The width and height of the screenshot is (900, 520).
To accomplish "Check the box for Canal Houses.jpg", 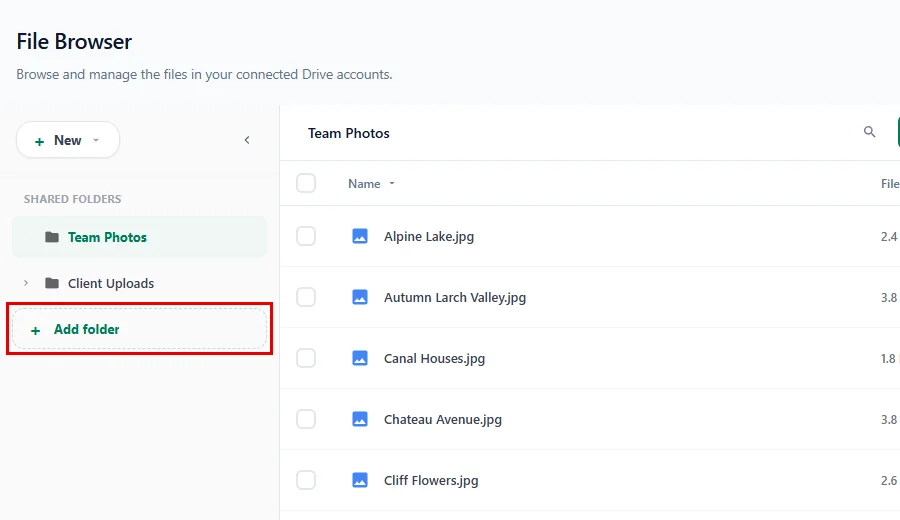I will (x=306, y=358).
